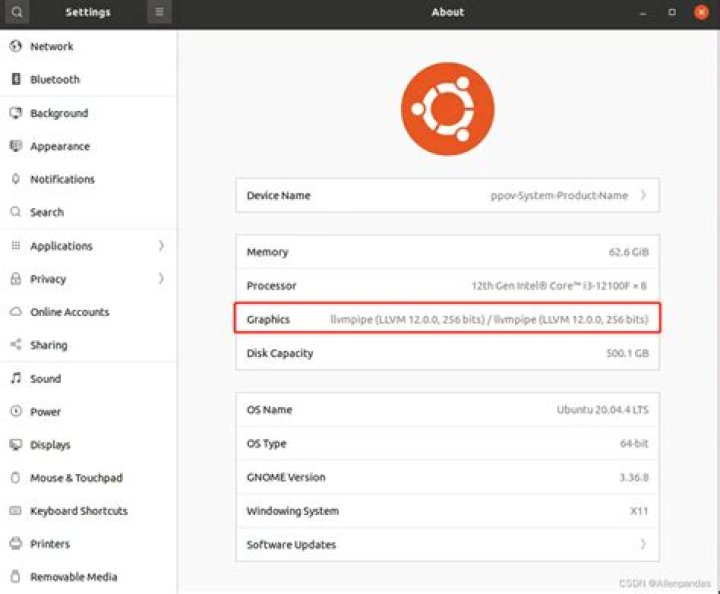
Task: Go to Background settings
Action: click(x=88, y=113)
